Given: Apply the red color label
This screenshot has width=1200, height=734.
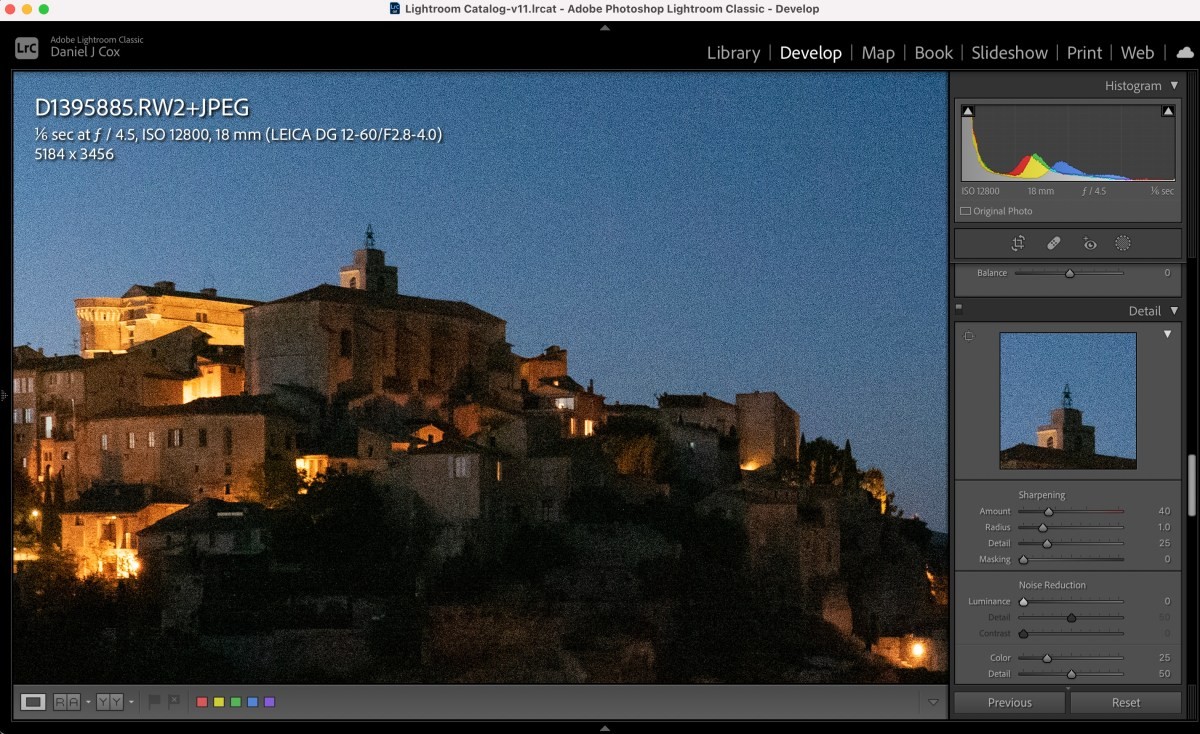Looking at the screenshot, I should click(202, 702).
